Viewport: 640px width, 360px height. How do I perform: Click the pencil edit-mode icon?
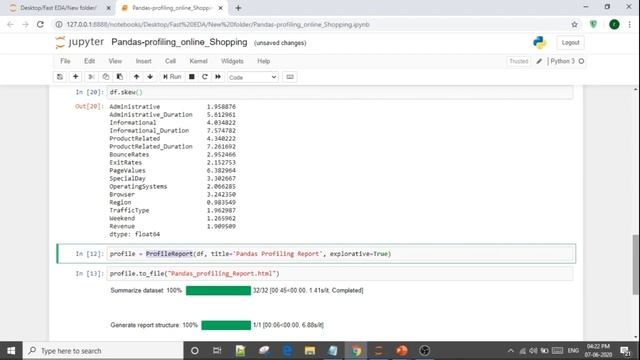click(x=539, y=61)
